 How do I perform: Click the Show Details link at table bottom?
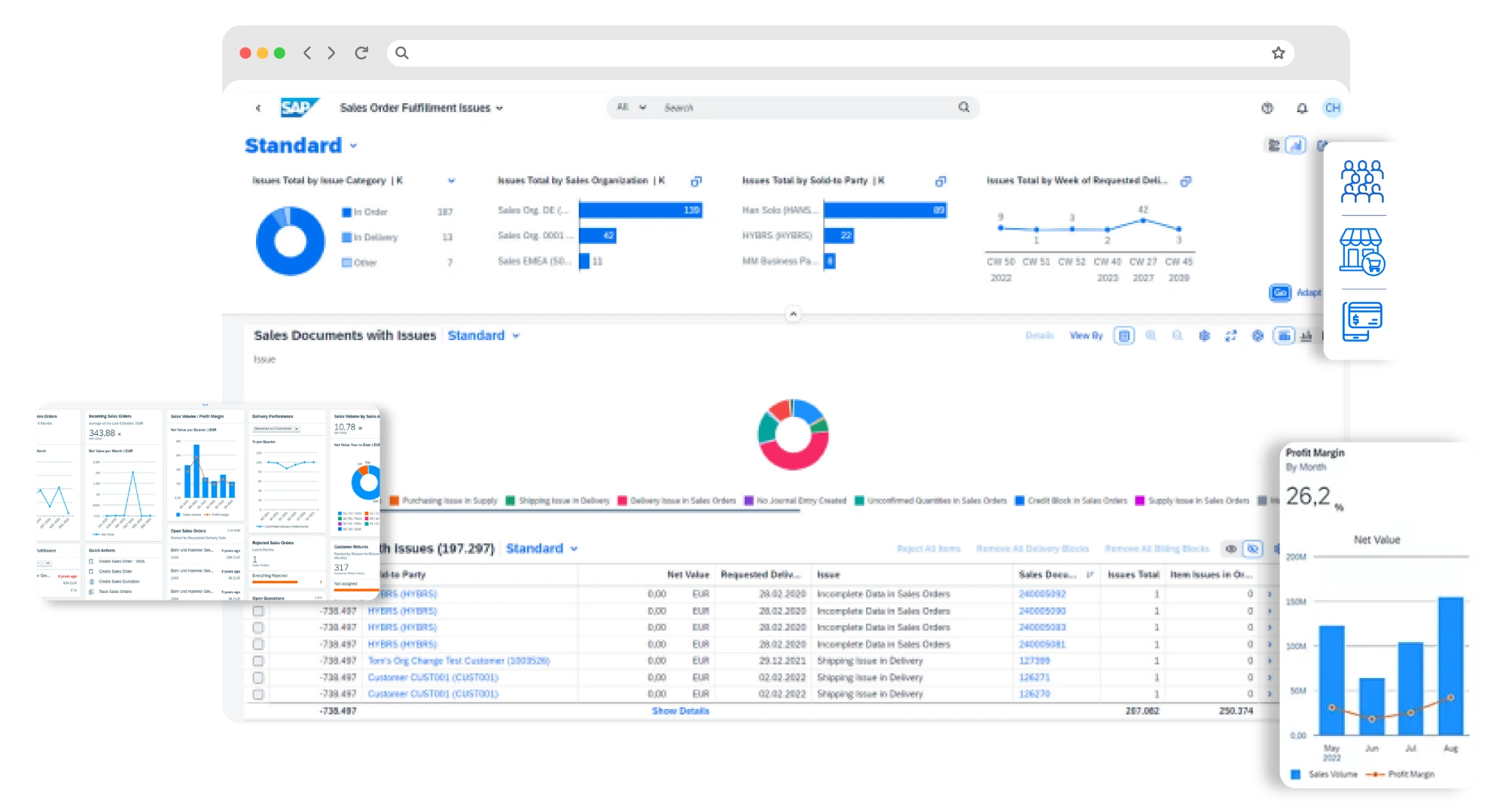tap(680, 710)
